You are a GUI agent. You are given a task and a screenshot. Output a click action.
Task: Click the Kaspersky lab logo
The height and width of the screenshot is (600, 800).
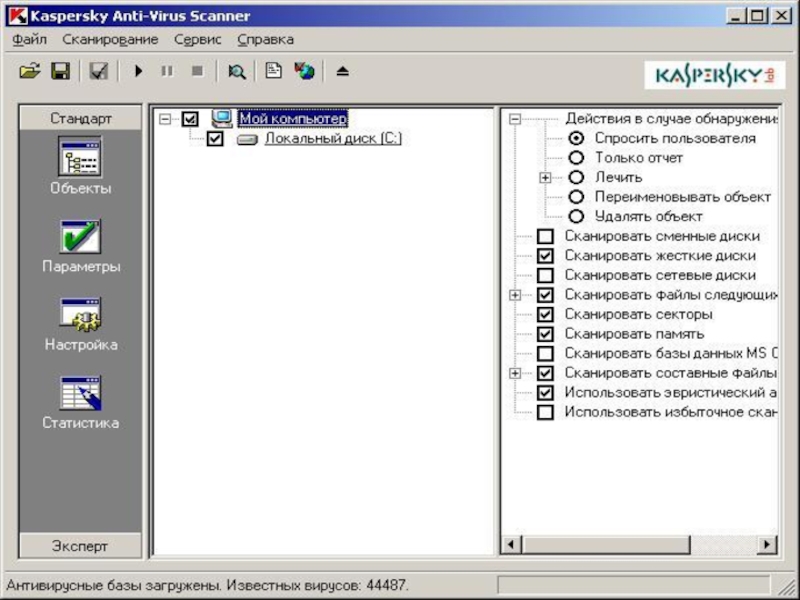pos(715,76)
